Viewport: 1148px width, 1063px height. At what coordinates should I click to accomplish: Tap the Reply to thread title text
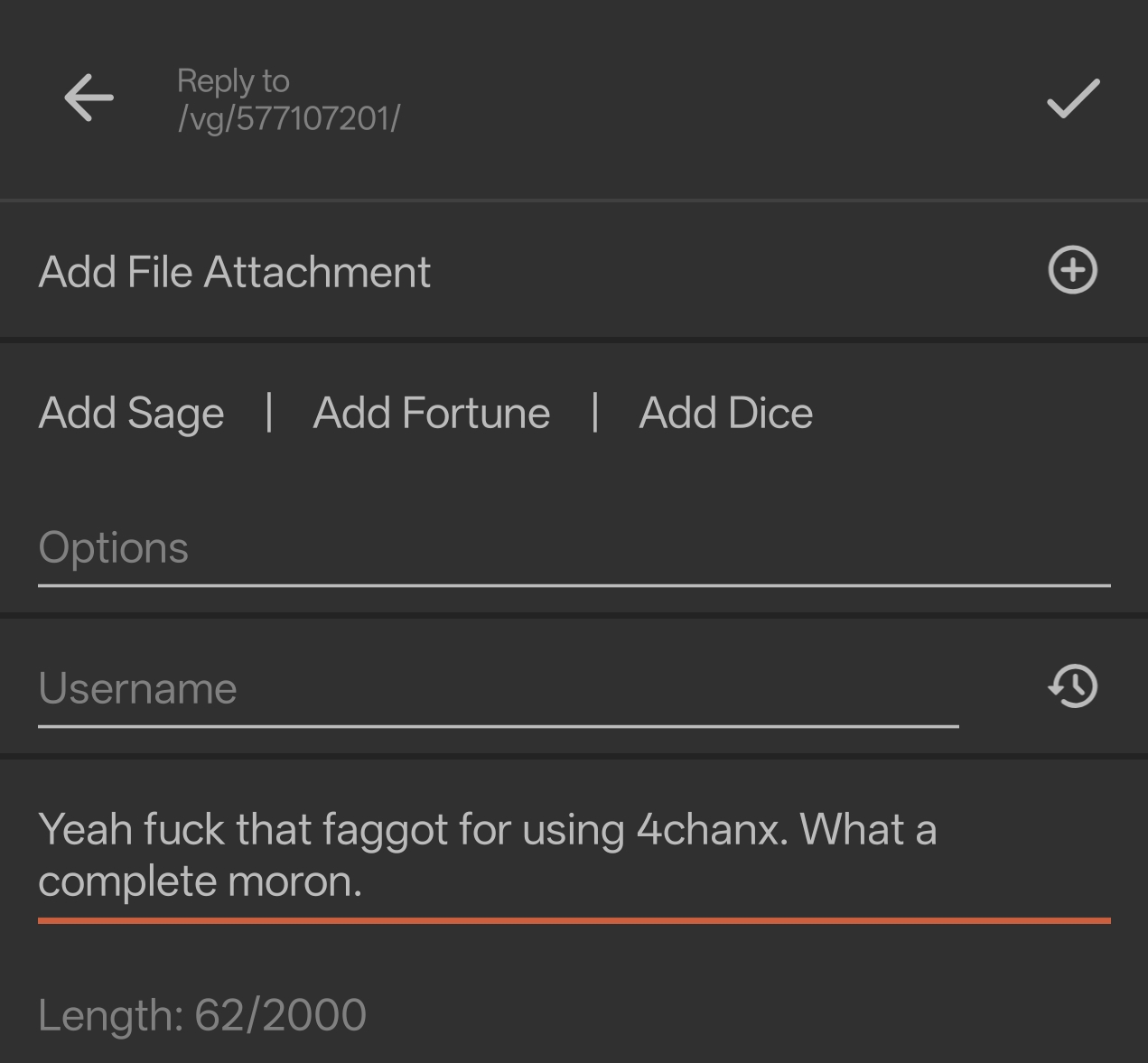(233, 81)
